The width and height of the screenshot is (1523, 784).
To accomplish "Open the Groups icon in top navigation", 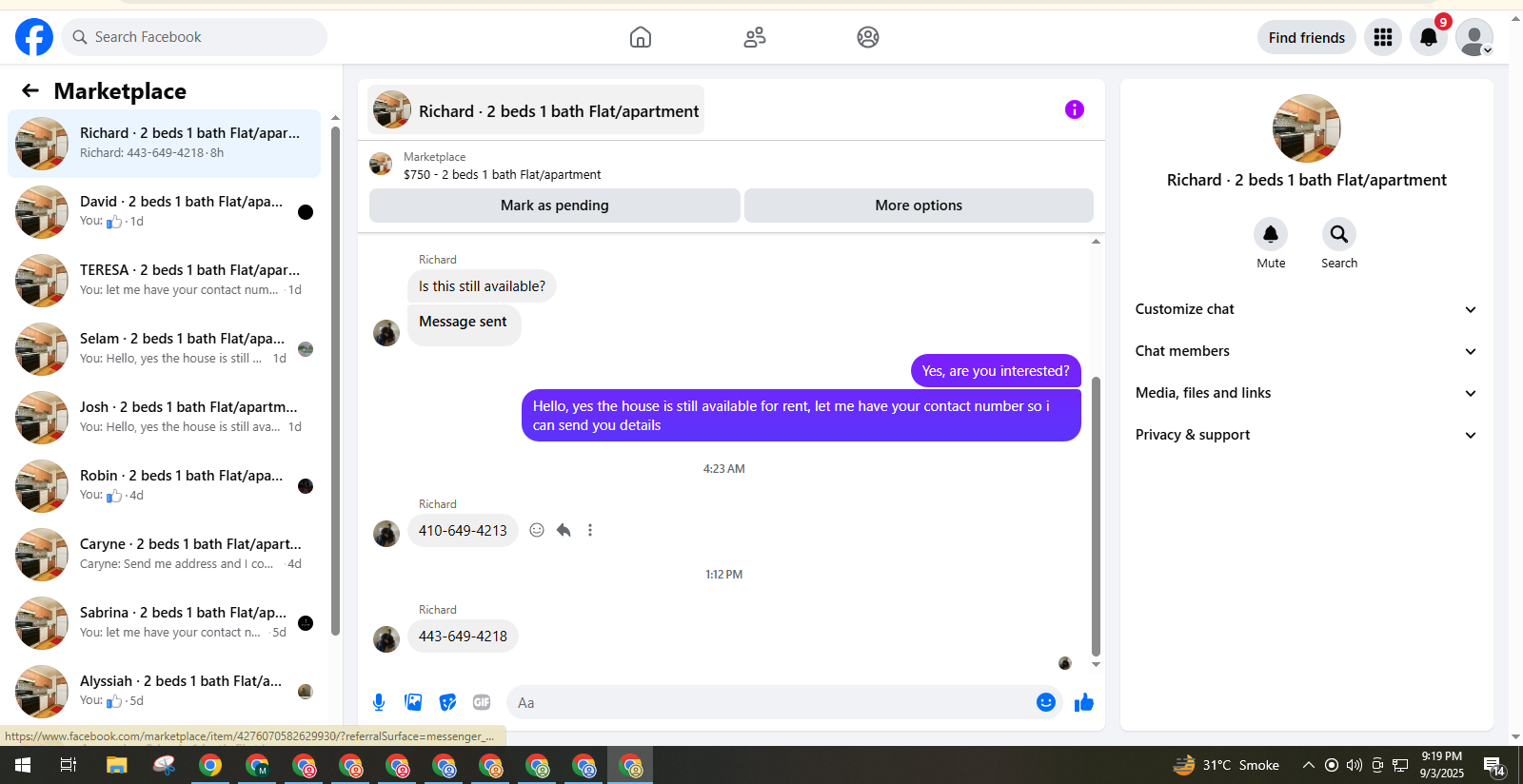I will pyautogui.click(x=868, y=37).
